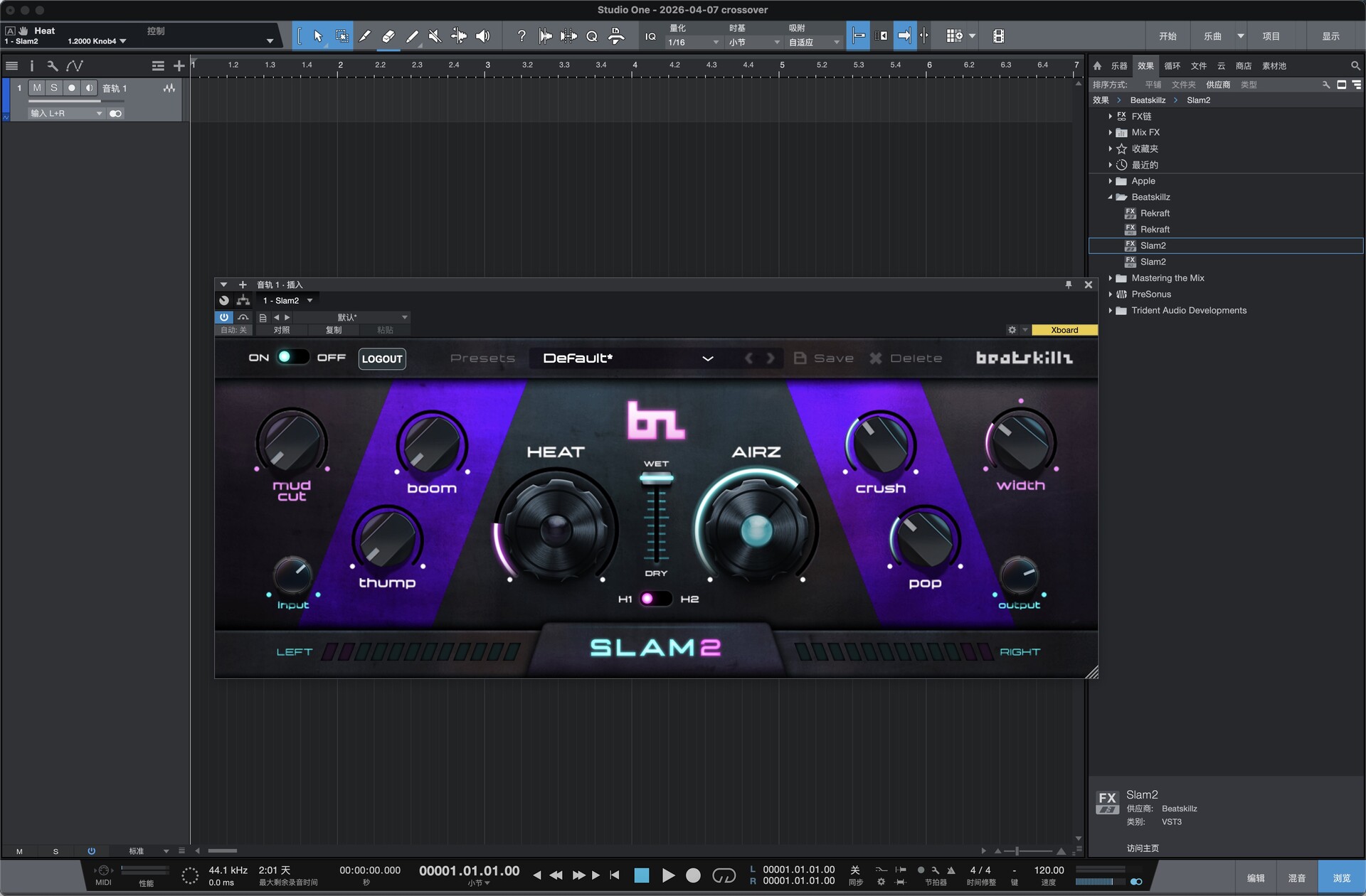1366x896 pixels.
Task: Search the browser with magnifier icon
Action: (1355, 66)
